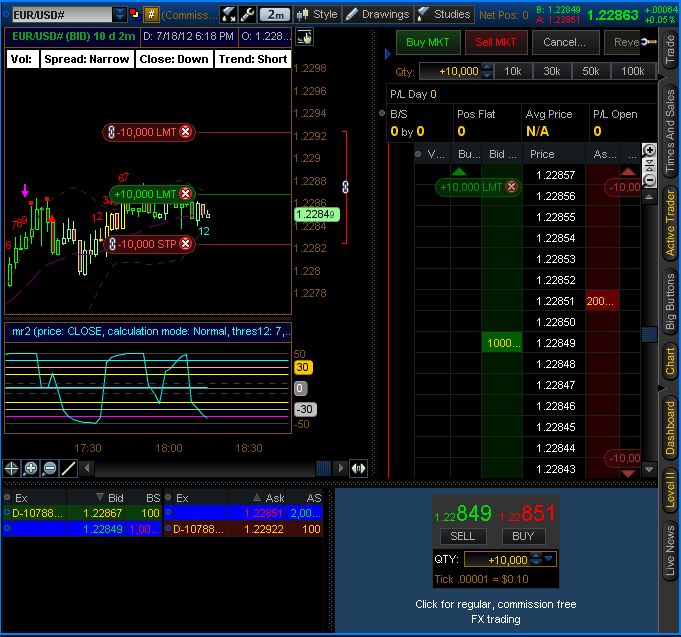The image size is (681, 637).
Task: Activate the crosshair pan tool
Action: 11,469
